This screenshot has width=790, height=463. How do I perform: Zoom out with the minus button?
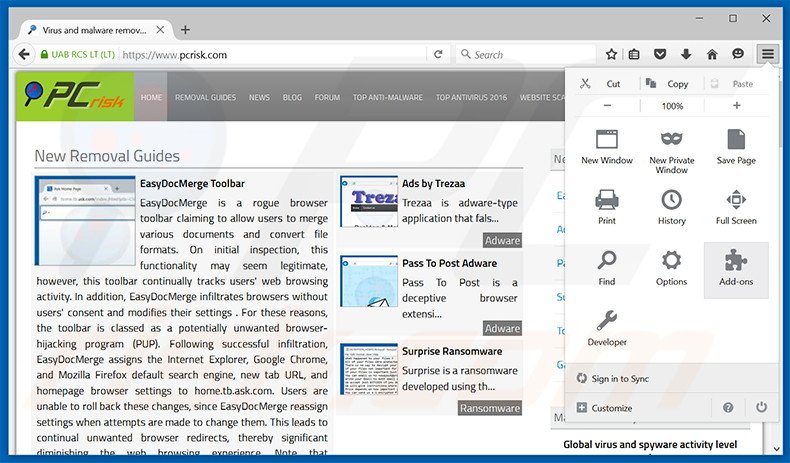coord(608,105)
